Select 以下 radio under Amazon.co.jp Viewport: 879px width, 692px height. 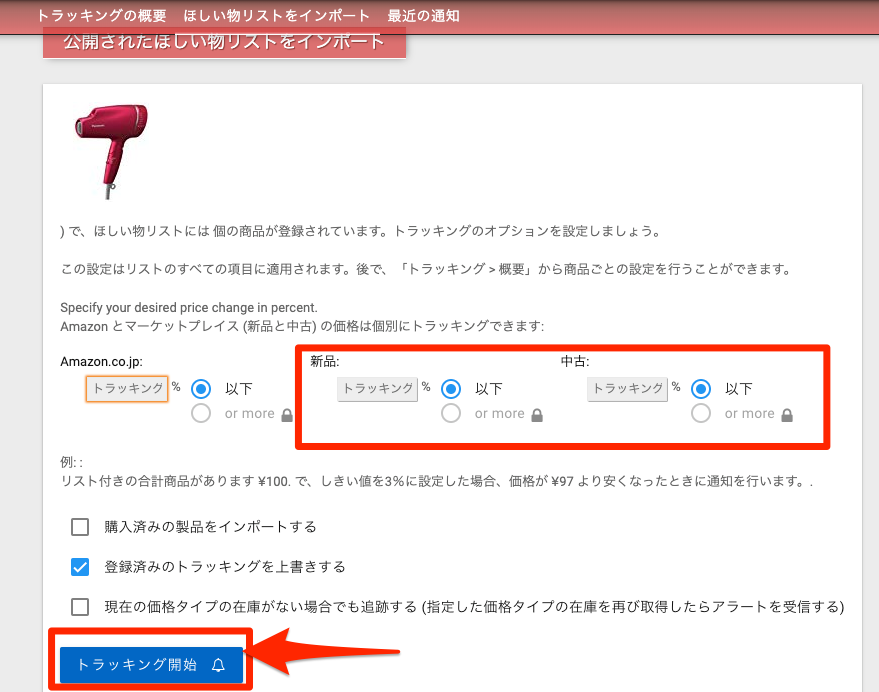[x=201, y=389]
